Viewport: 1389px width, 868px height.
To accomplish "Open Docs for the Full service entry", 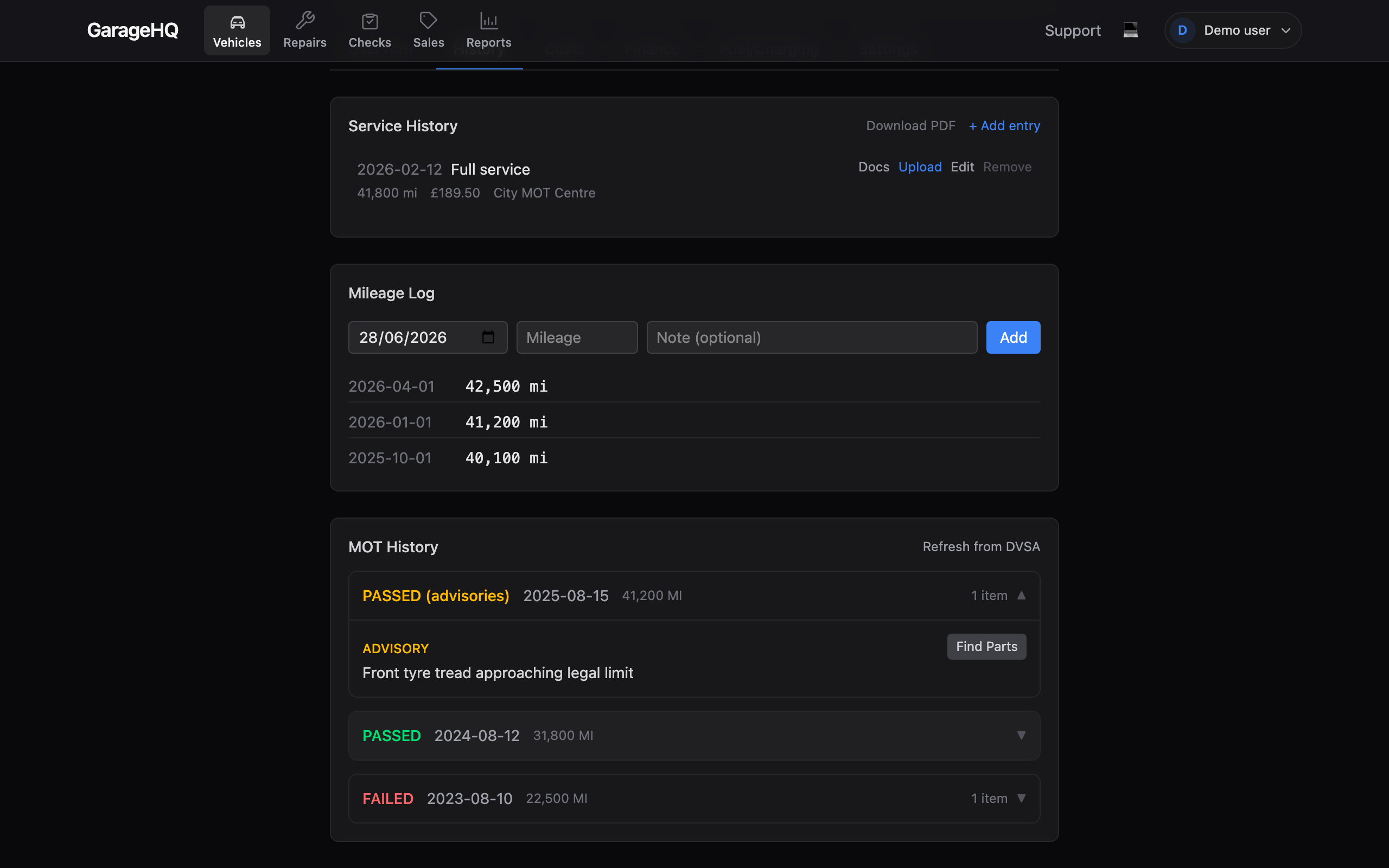I will (874, 167).
